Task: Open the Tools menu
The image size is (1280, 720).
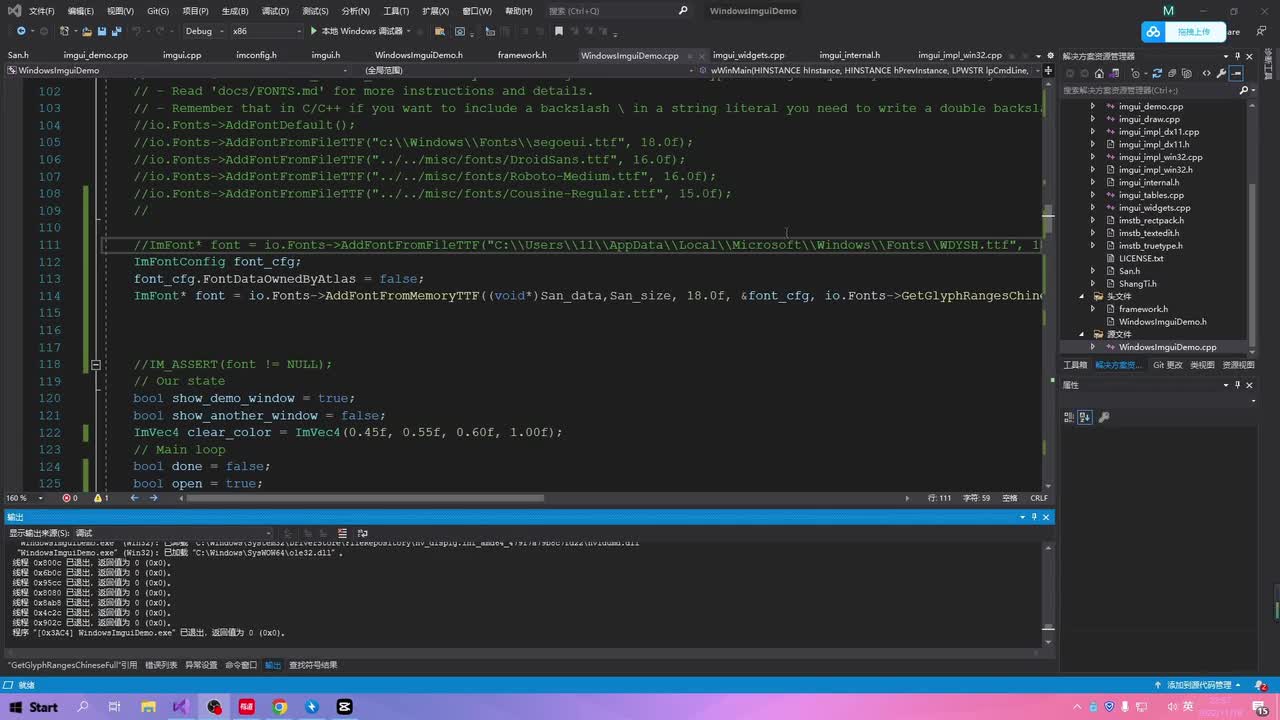Action: pyautogui.click(x=396, y=11)
